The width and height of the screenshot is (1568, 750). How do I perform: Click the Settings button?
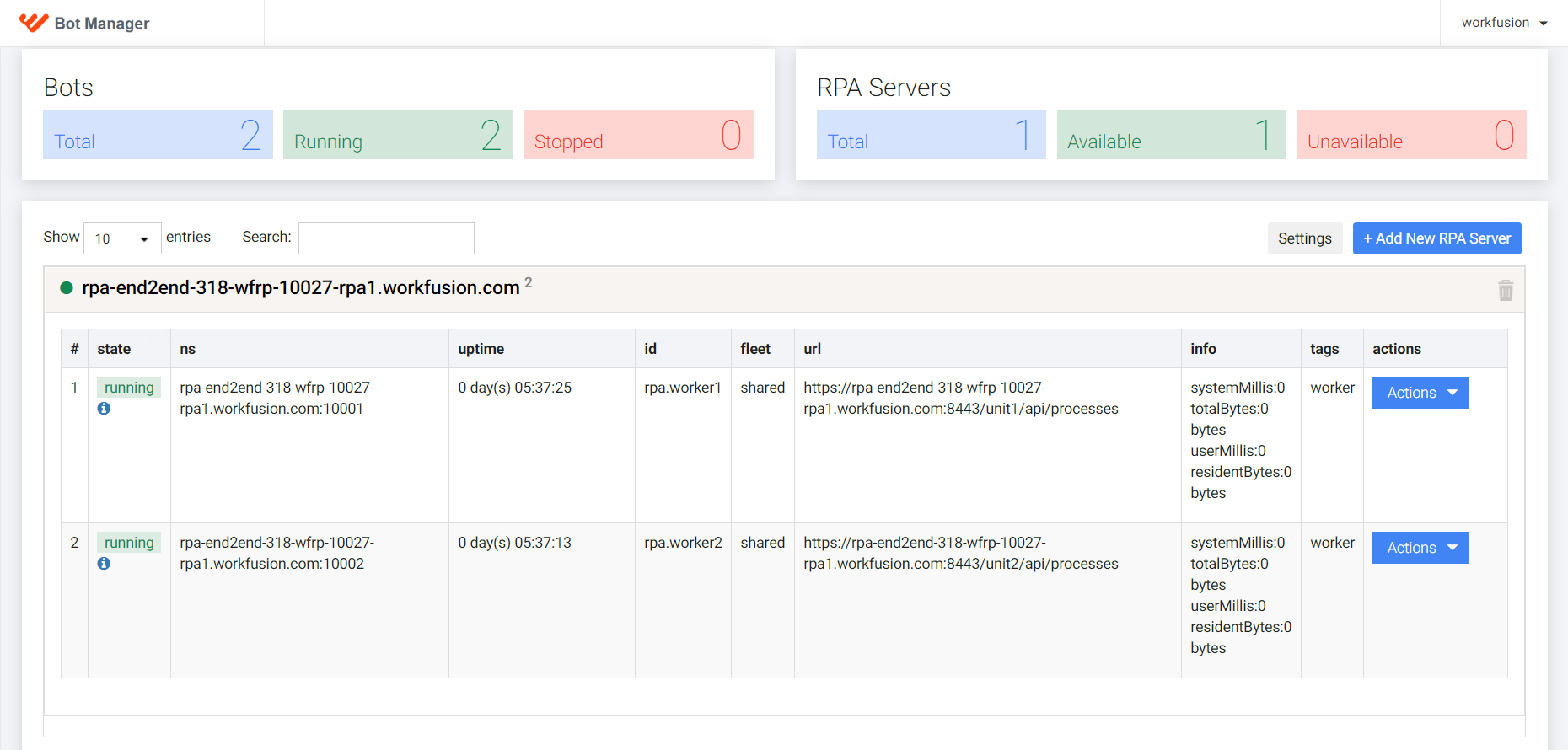coord(1305,238)
